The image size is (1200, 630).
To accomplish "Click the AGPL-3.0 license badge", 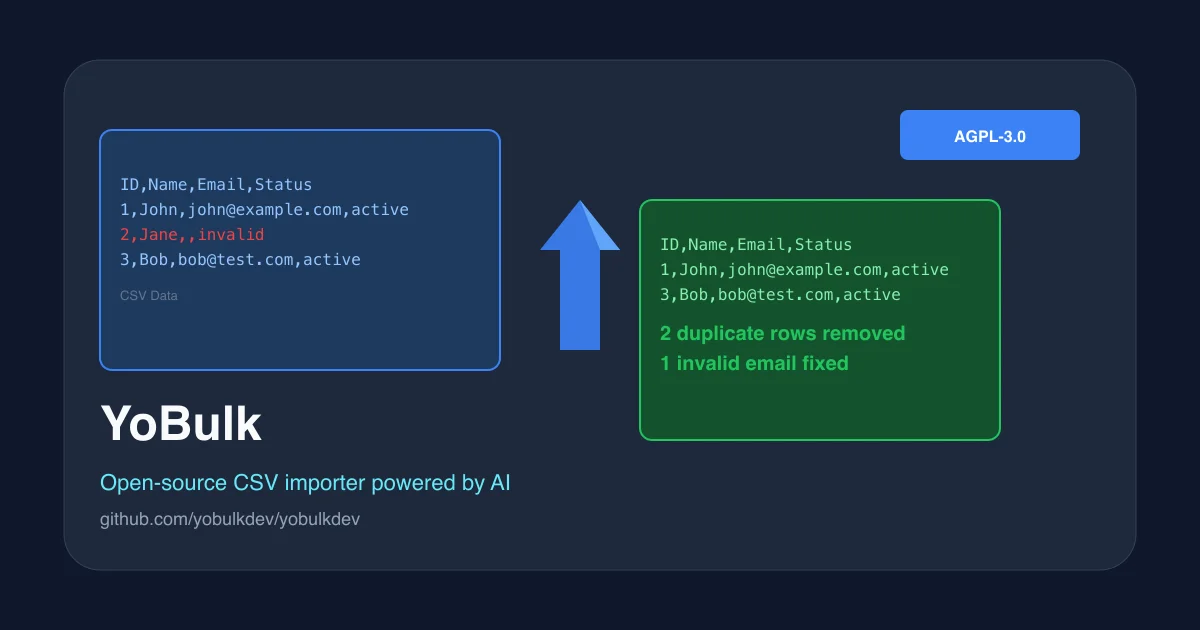I will tap(990, 135).
